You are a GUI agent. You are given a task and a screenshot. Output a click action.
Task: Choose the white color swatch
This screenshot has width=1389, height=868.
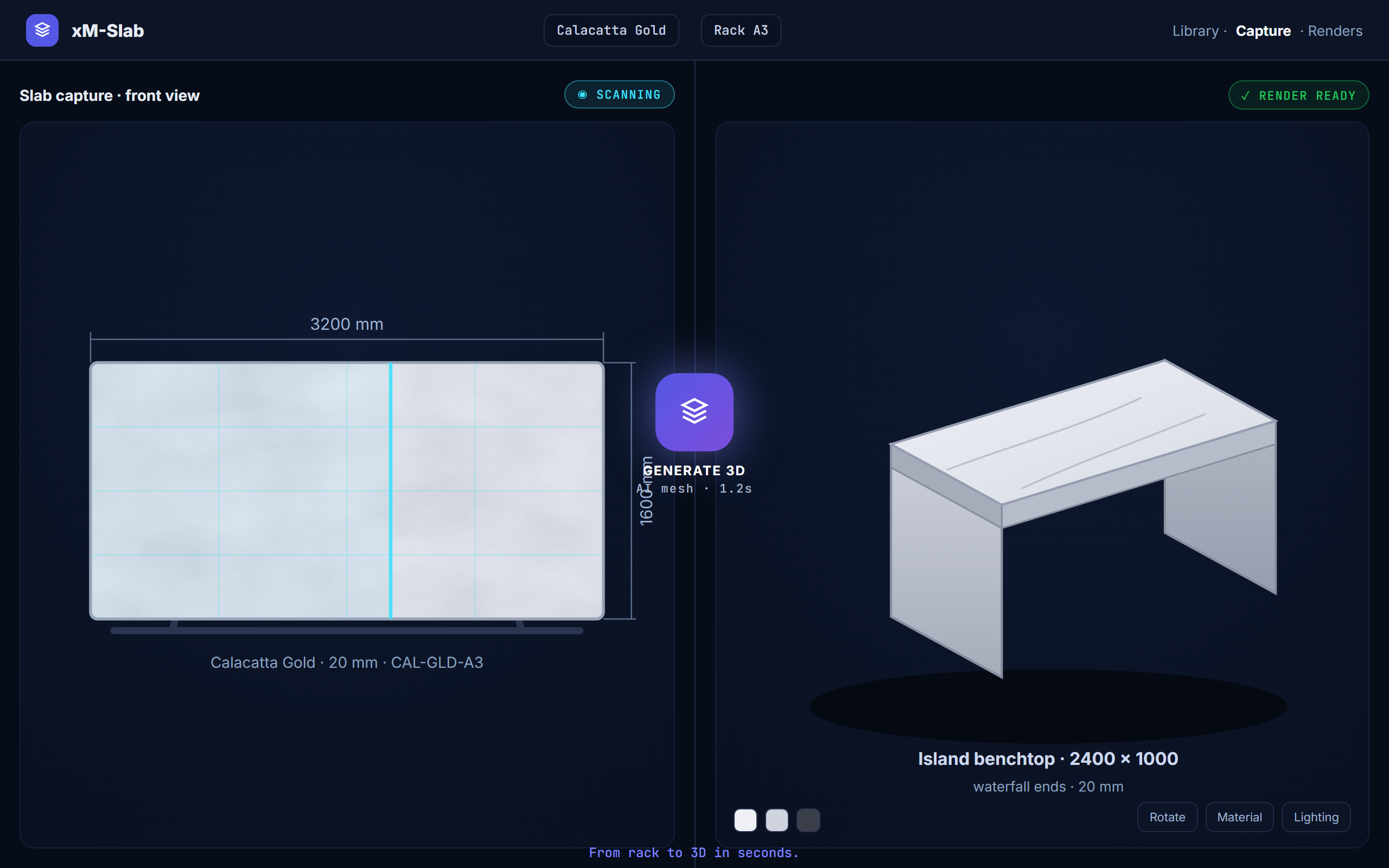coord(745,820)
